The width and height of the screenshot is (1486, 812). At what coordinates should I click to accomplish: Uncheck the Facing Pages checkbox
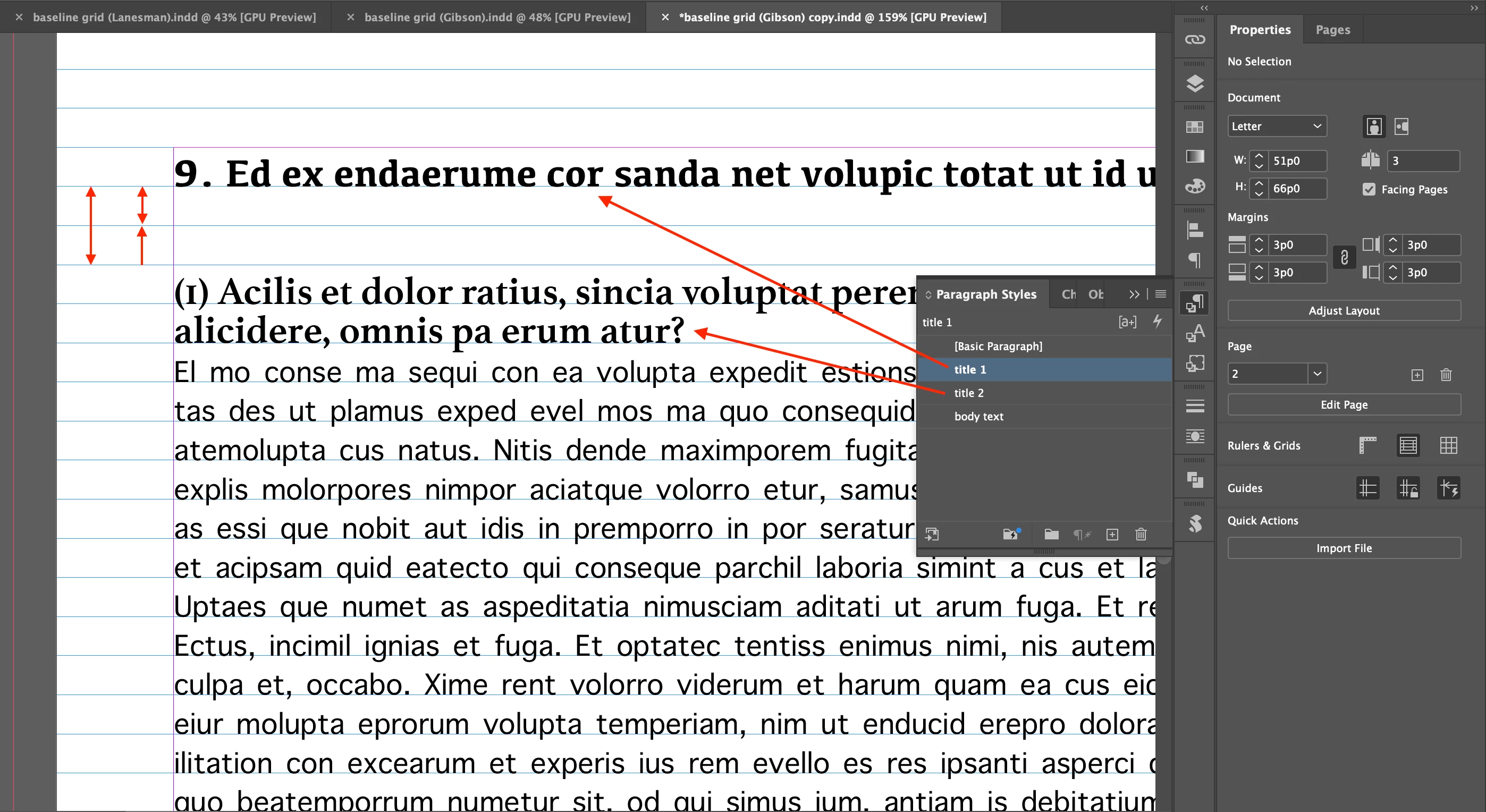[x=1369, y=189]
